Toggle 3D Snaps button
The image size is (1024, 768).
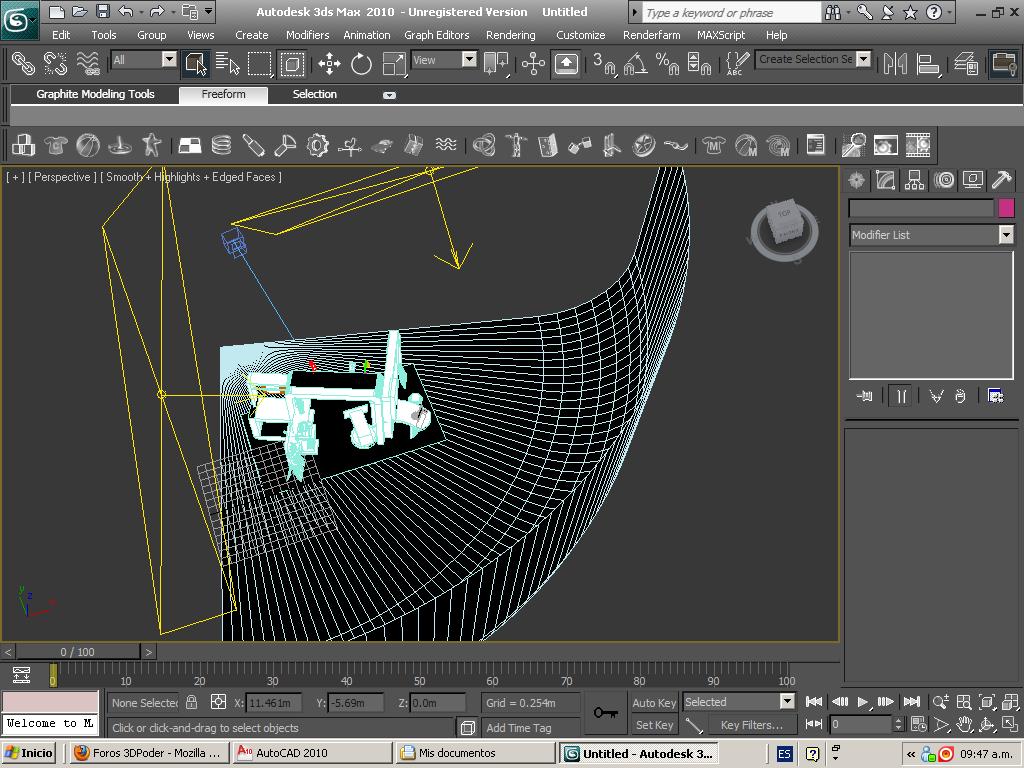(x=605, y=63)
